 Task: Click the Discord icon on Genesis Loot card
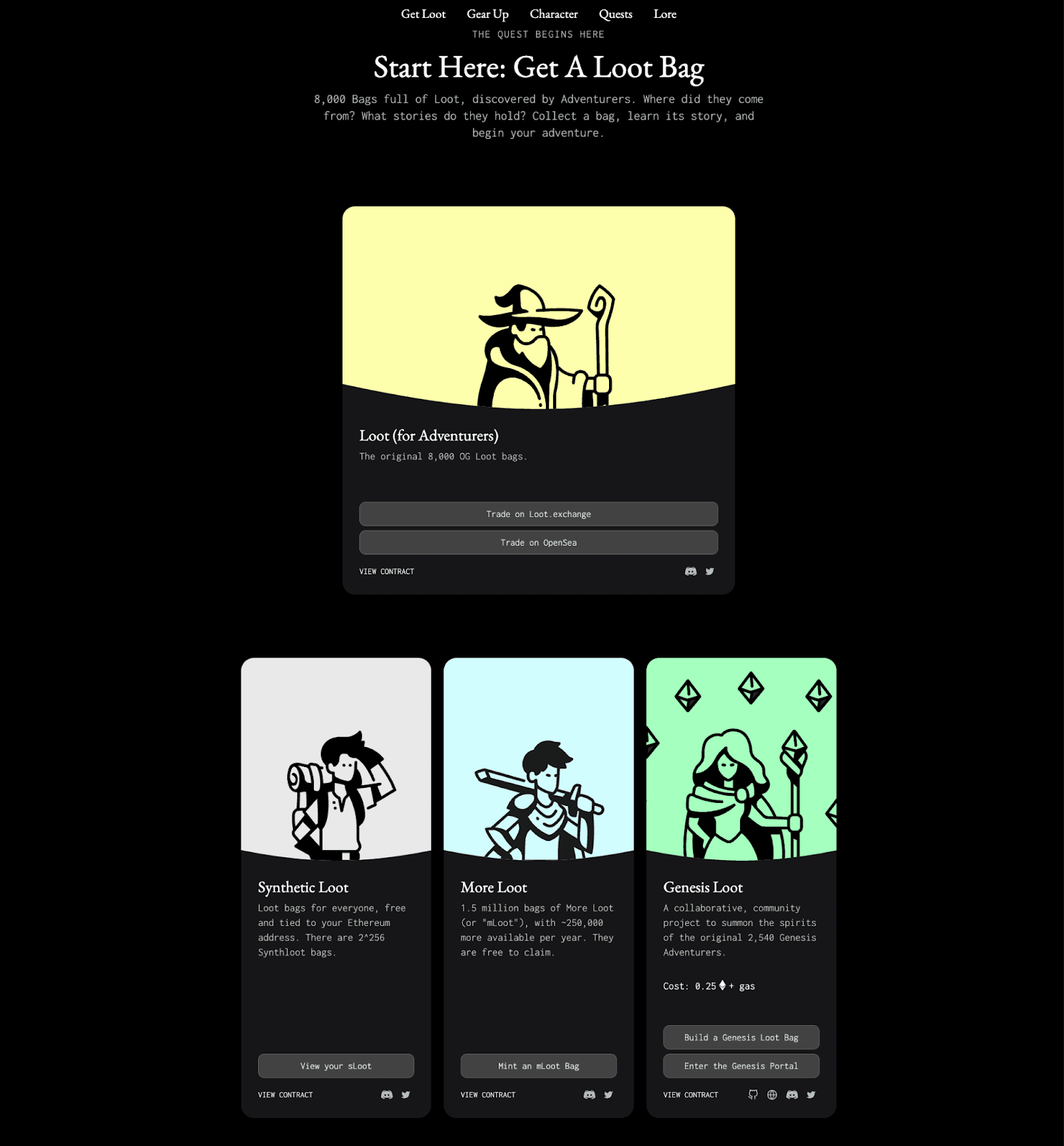point(792,1094)
